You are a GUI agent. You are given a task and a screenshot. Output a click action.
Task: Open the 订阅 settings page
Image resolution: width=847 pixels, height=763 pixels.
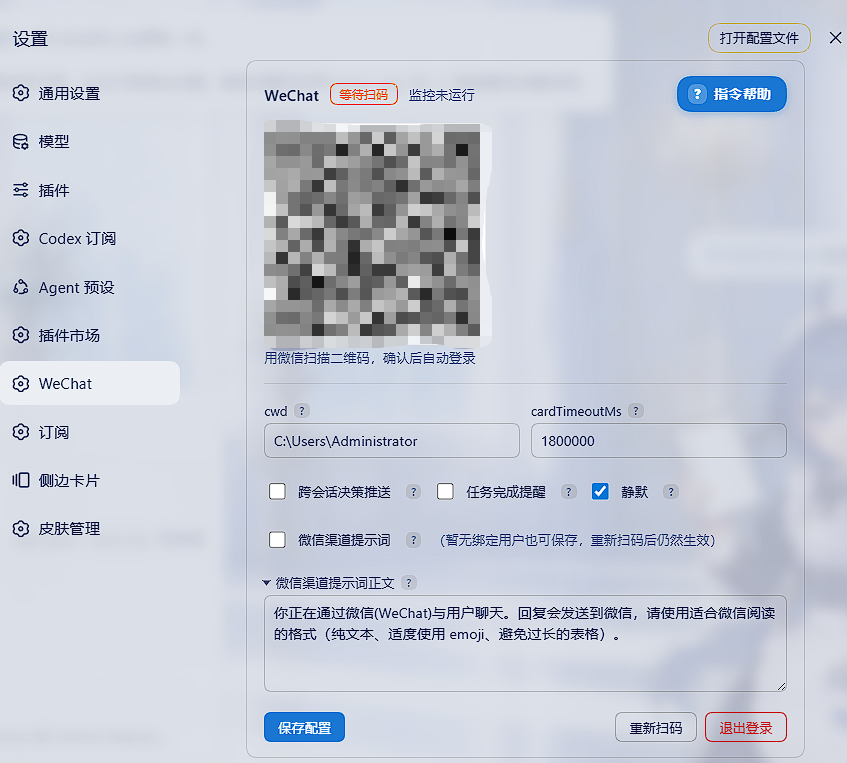tap(90, 432)
